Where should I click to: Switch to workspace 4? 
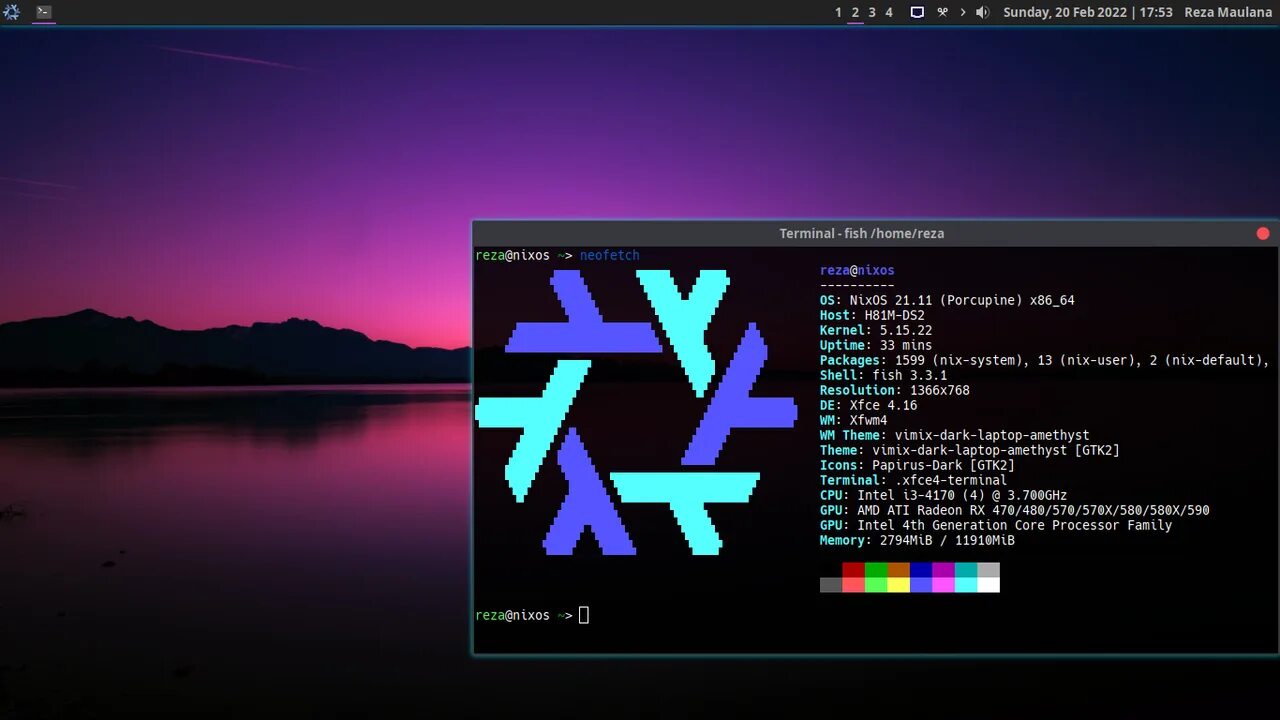click(x=889, y=12)
